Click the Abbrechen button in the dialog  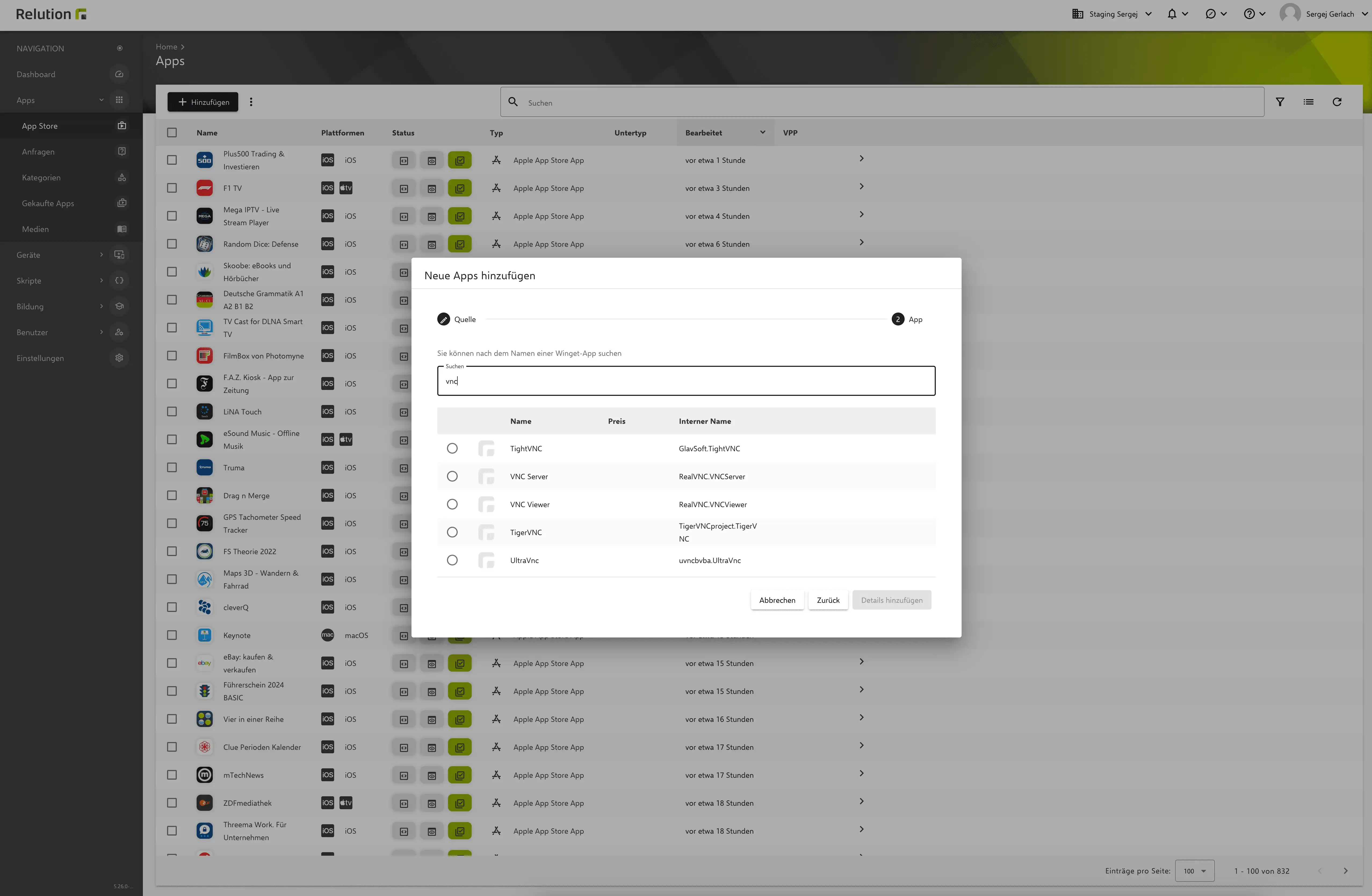point(777,600)
